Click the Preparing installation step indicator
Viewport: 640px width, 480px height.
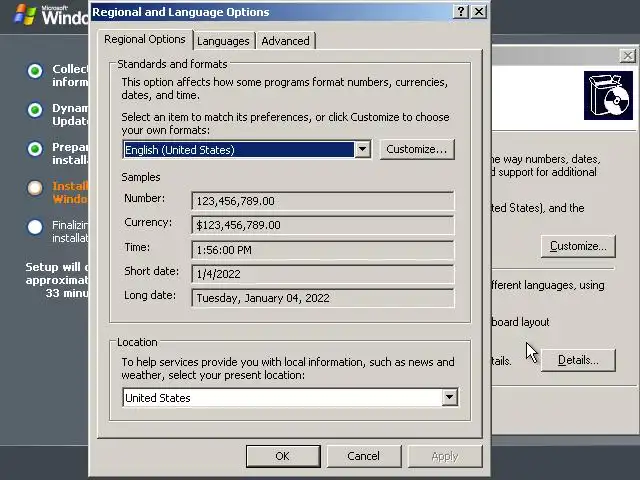click(35, 149)
